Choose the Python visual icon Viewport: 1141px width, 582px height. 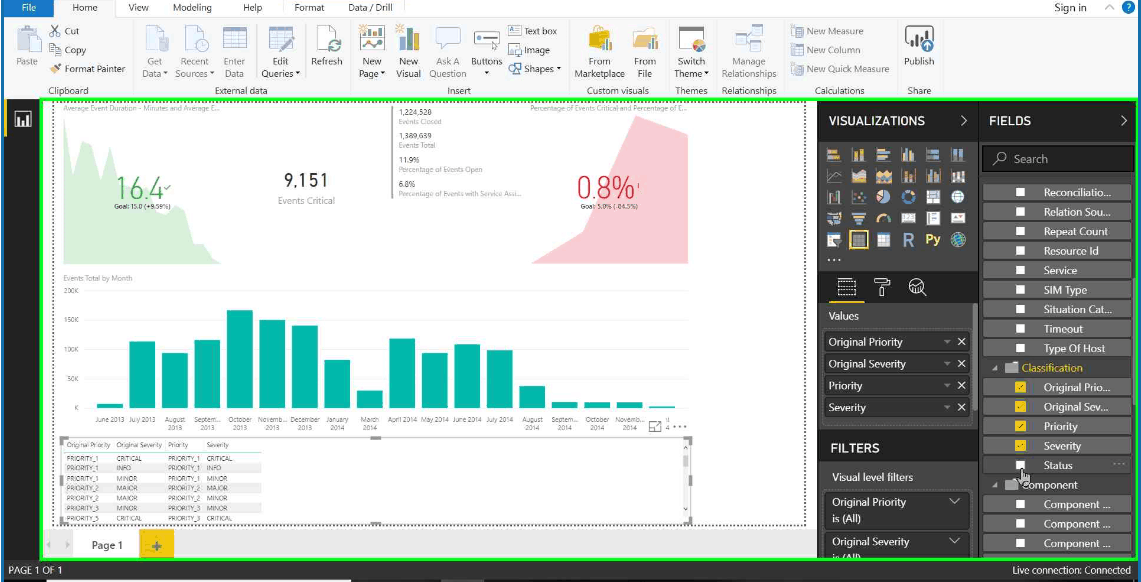[933, 239]
